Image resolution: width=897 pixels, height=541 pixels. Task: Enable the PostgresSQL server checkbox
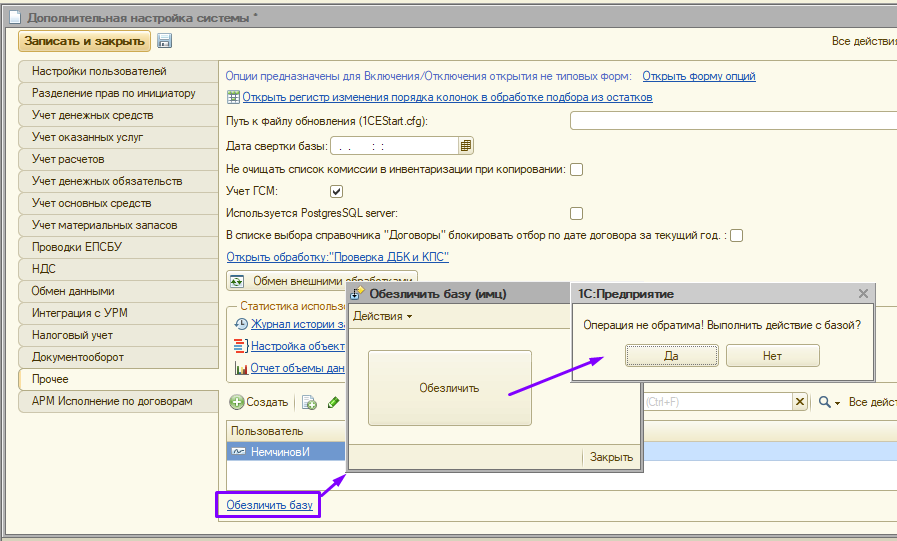[x=576, y=213]
